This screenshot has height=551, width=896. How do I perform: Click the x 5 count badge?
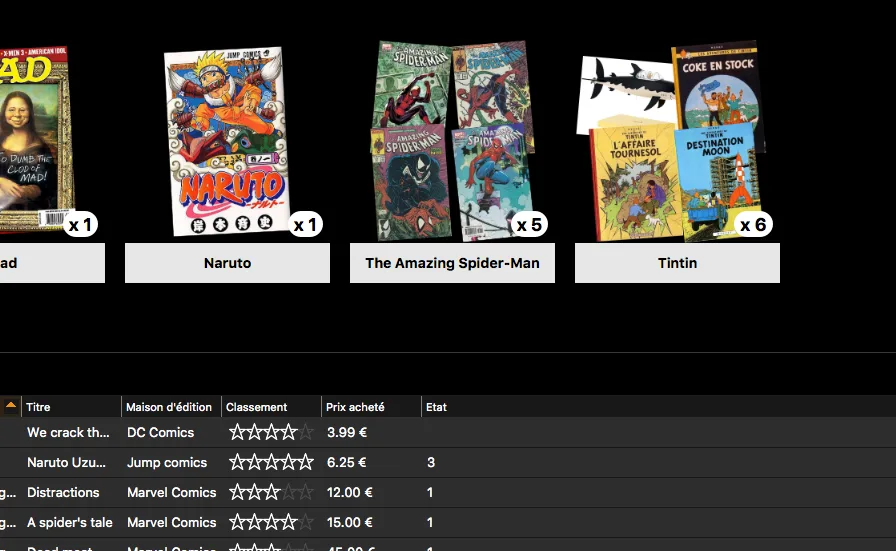coord(529,225)
